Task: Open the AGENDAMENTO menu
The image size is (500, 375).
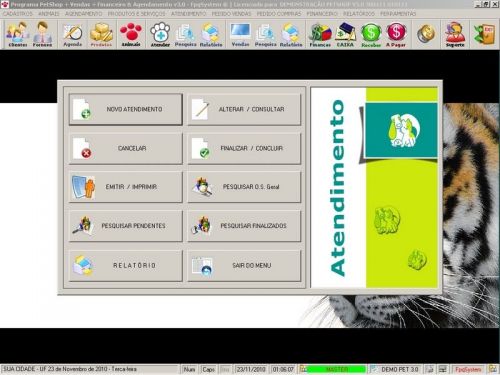Action: (84, 14)
